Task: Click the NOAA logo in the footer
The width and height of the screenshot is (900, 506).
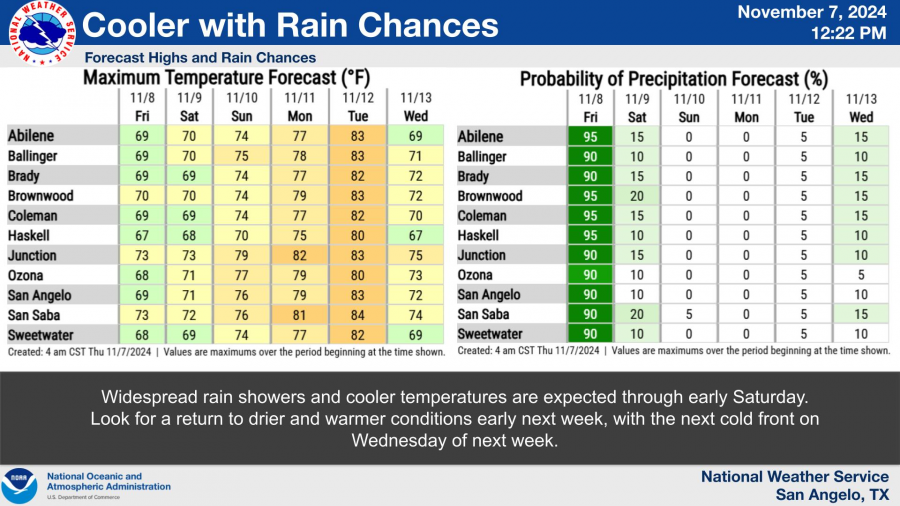Action: 19,486
